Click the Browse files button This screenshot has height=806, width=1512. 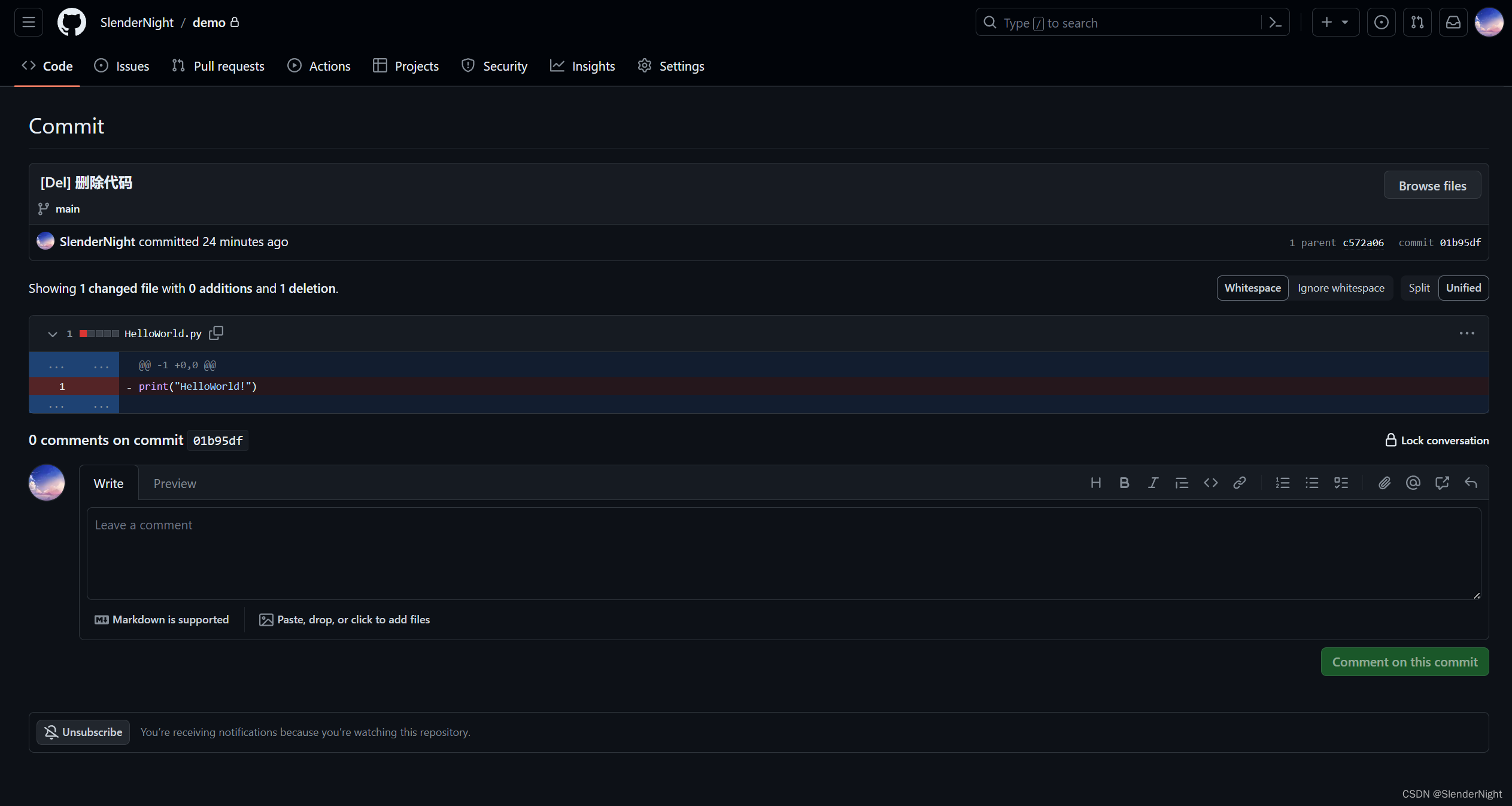click(x=1432, y=186)
